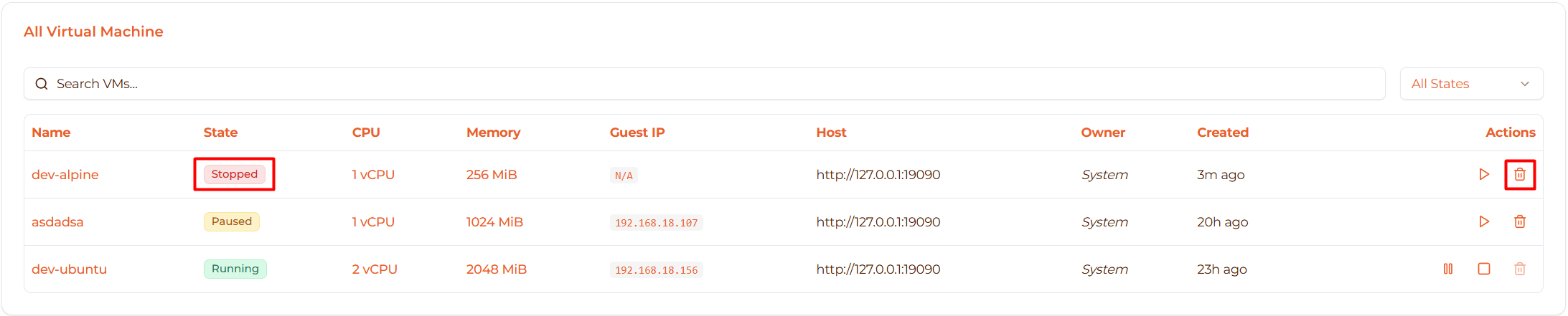This screenshot has height=316, width=1568.
Task: Click the Stopped state badge
Action: [x=235, y=174]
